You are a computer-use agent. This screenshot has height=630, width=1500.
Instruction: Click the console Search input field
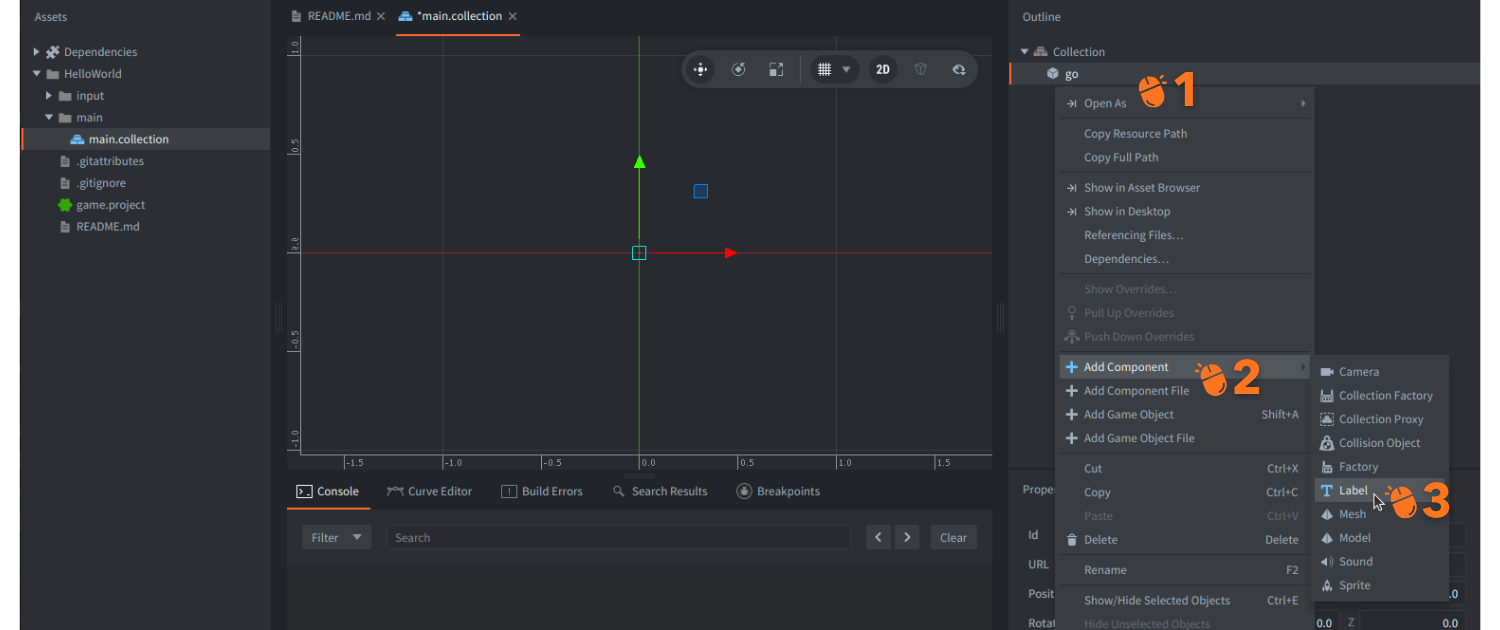click(617, 538)
